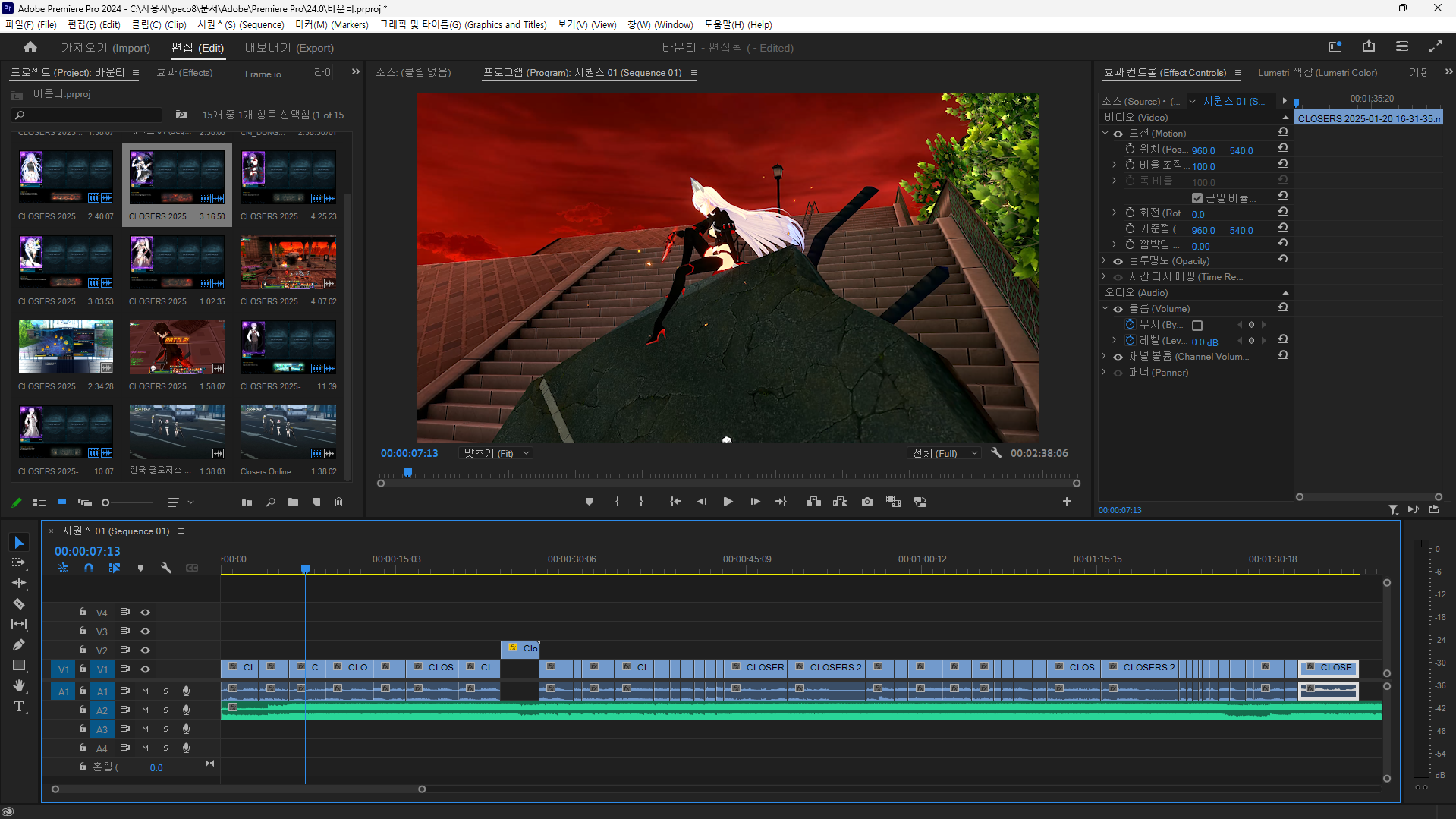Select the Hand tool
This screenshot has width=1456, height=819.
click(19, 686)
